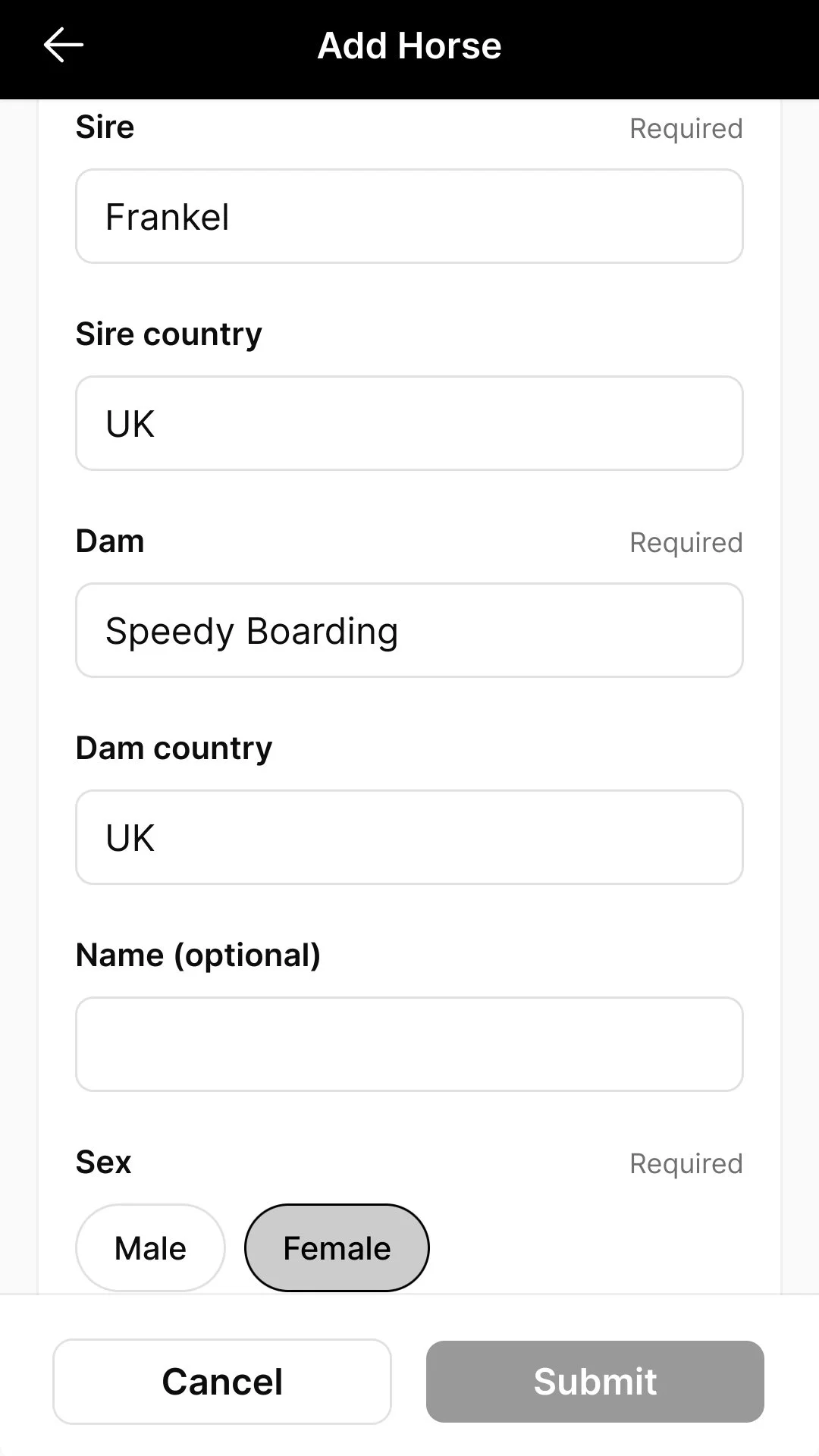Click the Add Horse header title
Image resolution: width=819 pixels, height=1456 pixels.
409,45
